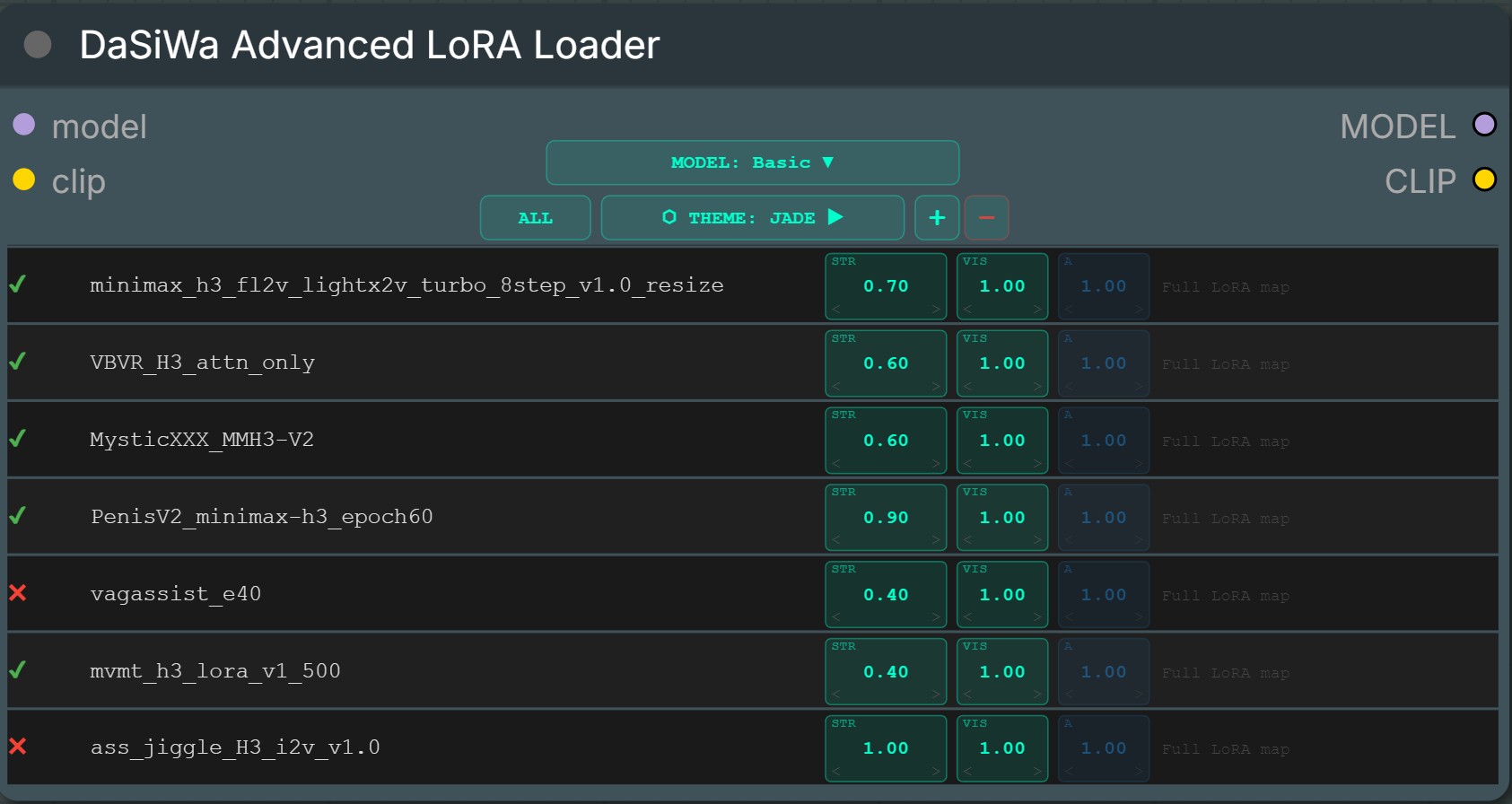
Task: Click Full LoRA map in the MysticXXX_MMH3-V2 row
Action: (x=1226, y=441)
